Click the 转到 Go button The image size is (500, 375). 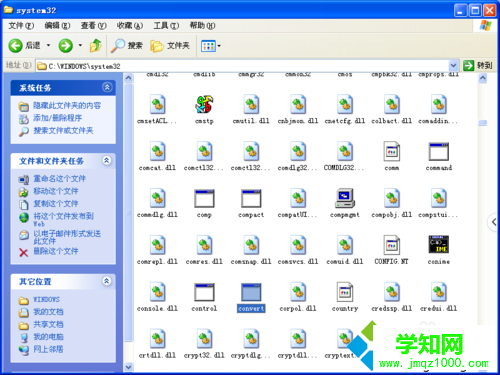pyautogui.click(x=478, y=65)
